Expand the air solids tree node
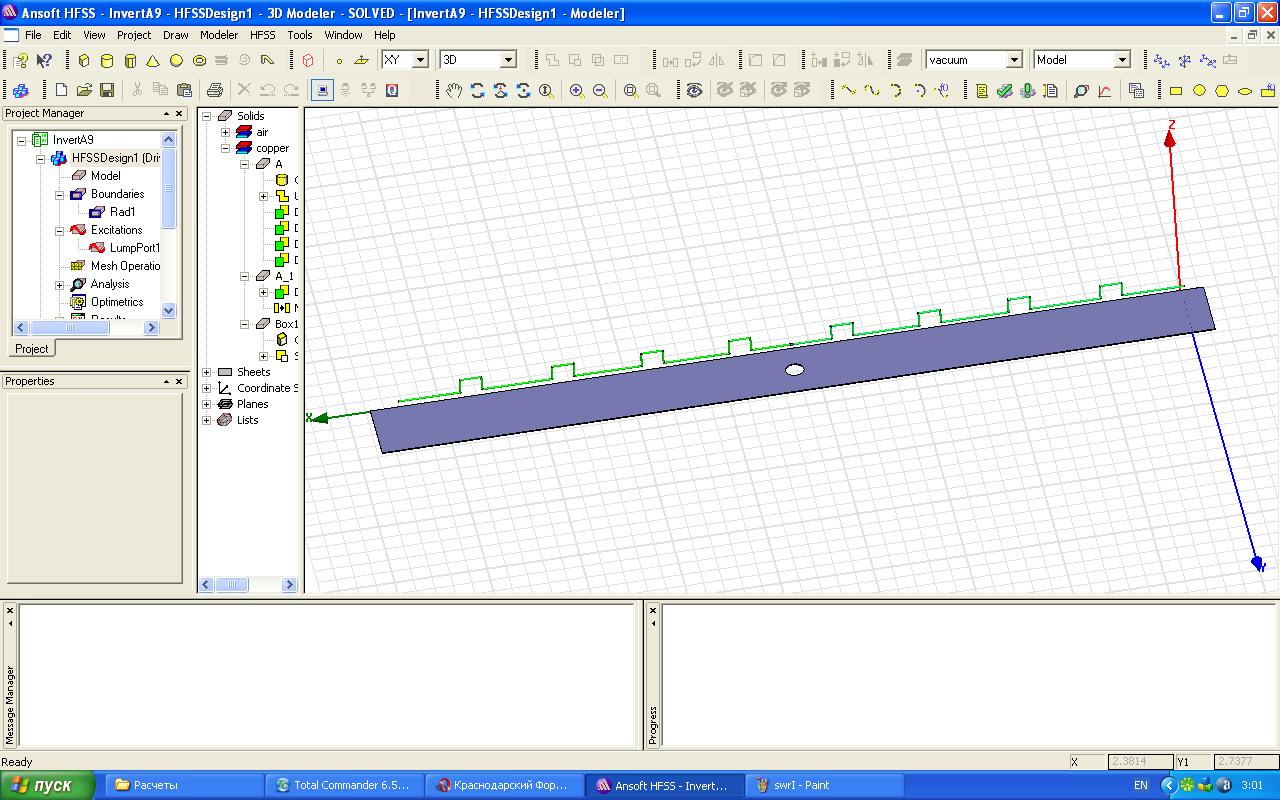This screenshot has width=1280, height=800. pyautogui.click(x=226, y=132)
